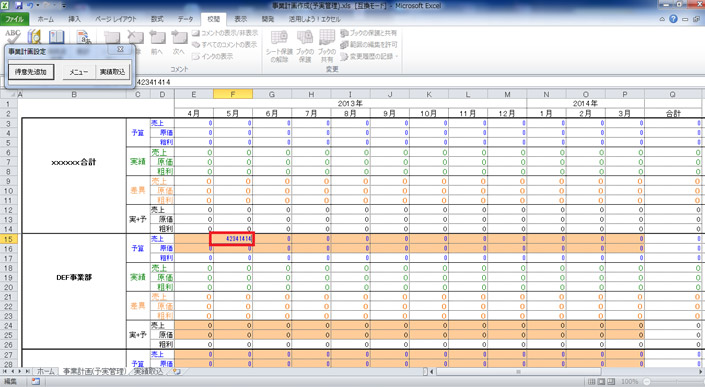Screen dimensions: 705x387
Task: Switch to Page Break Preview icon
Action: pos(611,382)
